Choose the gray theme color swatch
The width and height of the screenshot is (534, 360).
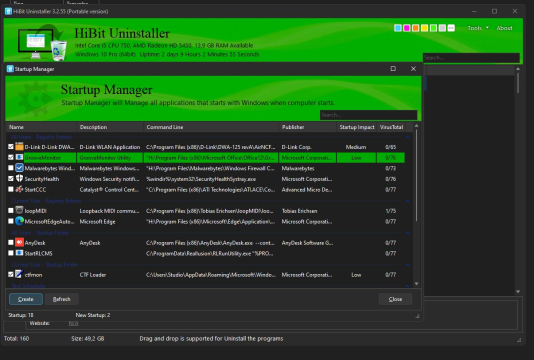442,28
